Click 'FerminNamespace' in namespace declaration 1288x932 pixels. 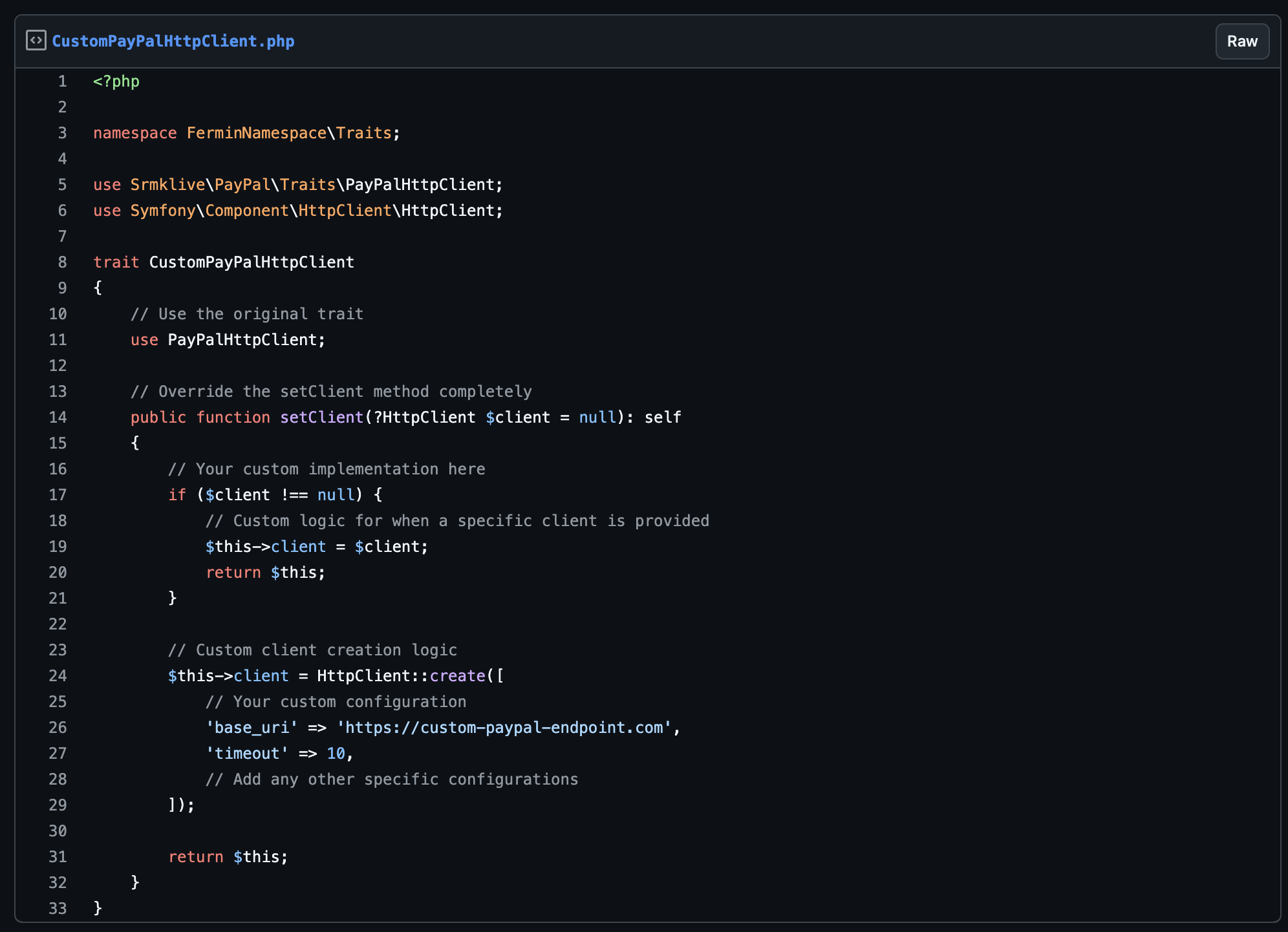[x=257, y=133]
